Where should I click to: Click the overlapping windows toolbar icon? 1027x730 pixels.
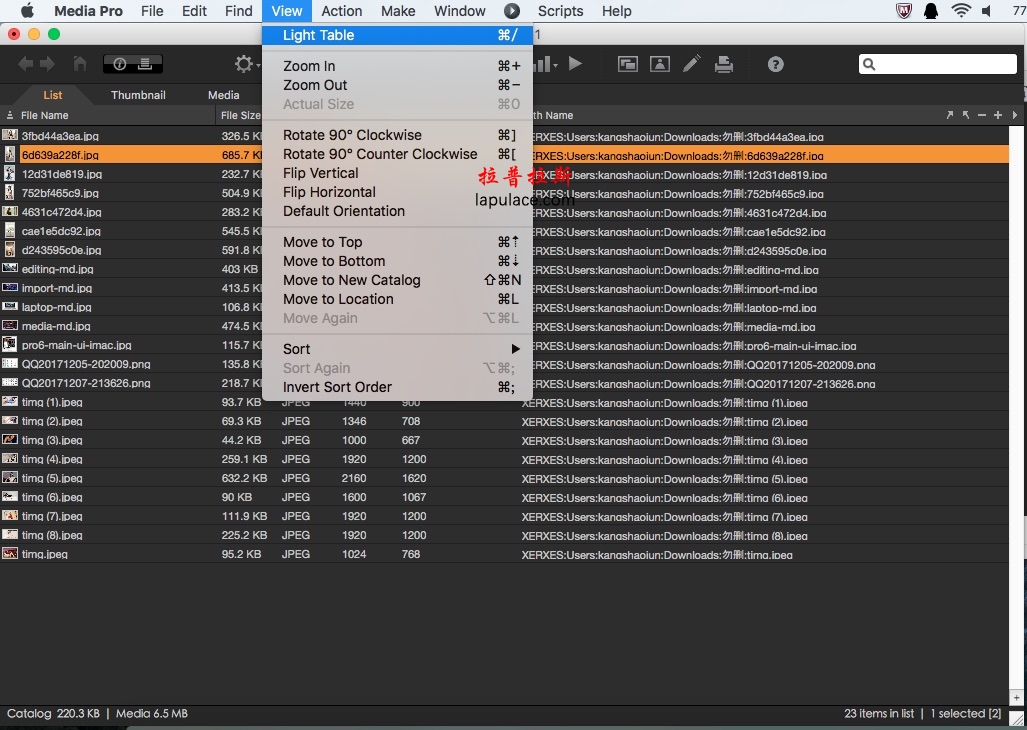pyautogui.click(x=627, y=64)
